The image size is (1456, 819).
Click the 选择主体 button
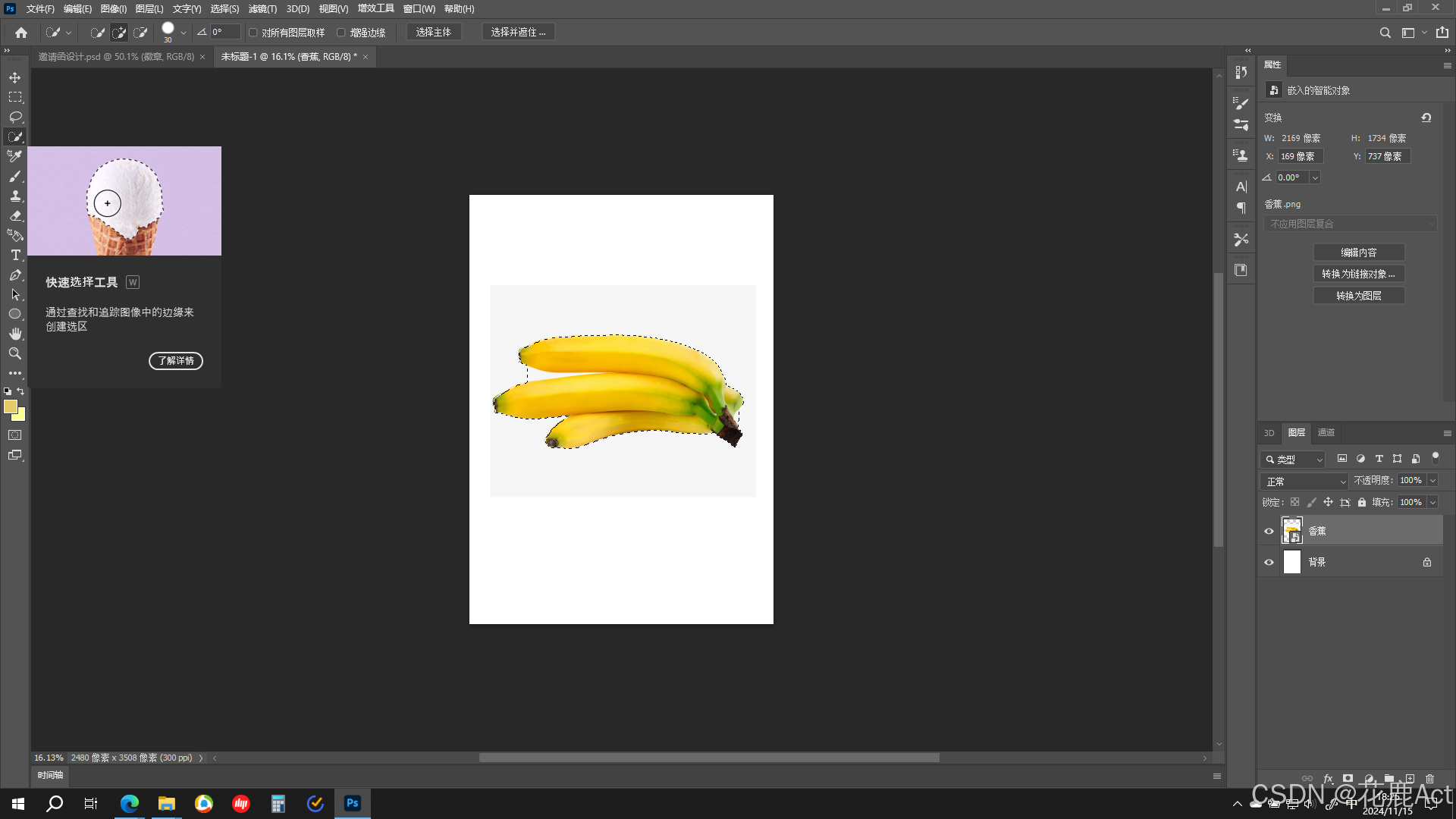click(x=433, y=32)
